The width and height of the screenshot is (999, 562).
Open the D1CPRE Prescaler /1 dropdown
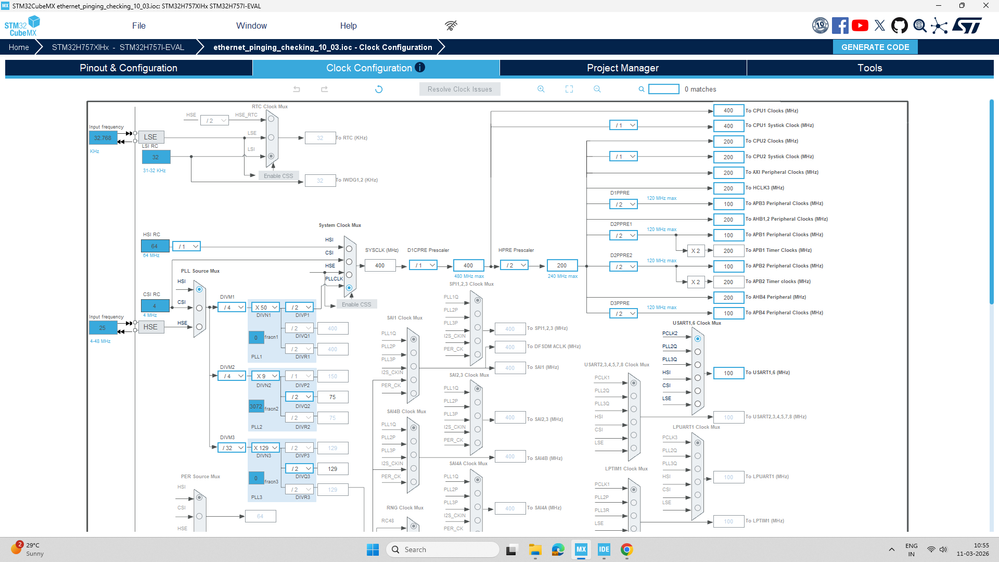[423, 265]
